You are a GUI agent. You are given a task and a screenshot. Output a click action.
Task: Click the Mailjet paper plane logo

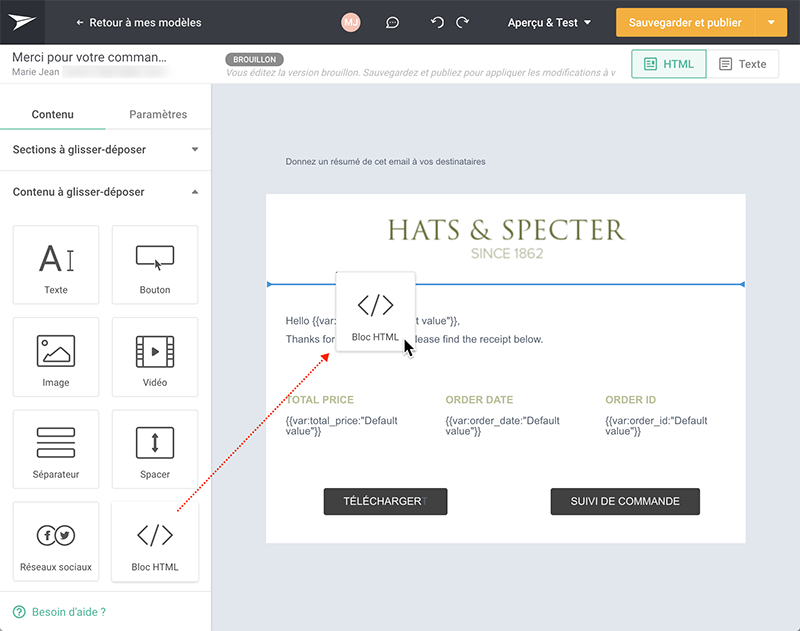[22, 22]
